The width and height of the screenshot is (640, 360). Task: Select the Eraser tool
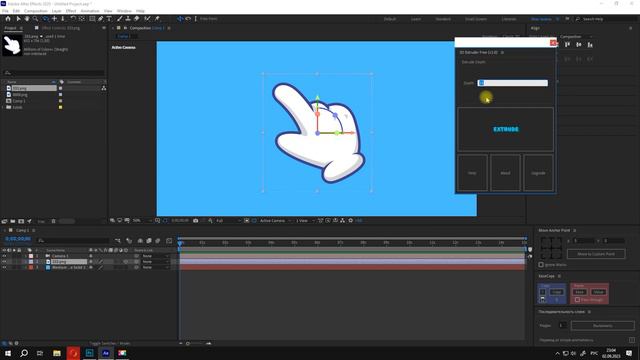[x=137, y=19]
